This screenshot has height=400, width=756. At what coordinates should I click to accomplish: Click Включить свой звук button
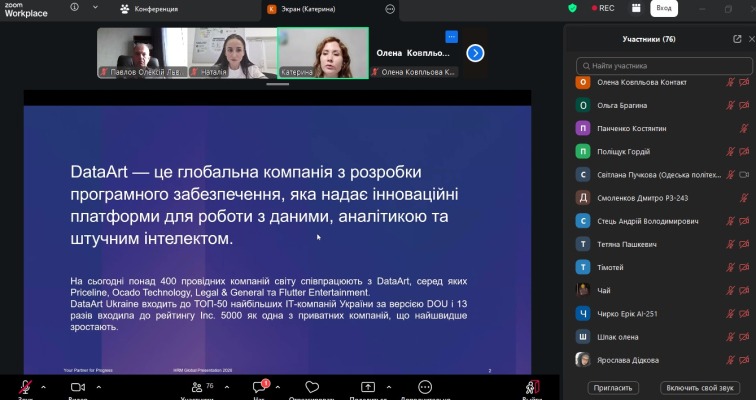pos(700,387)
